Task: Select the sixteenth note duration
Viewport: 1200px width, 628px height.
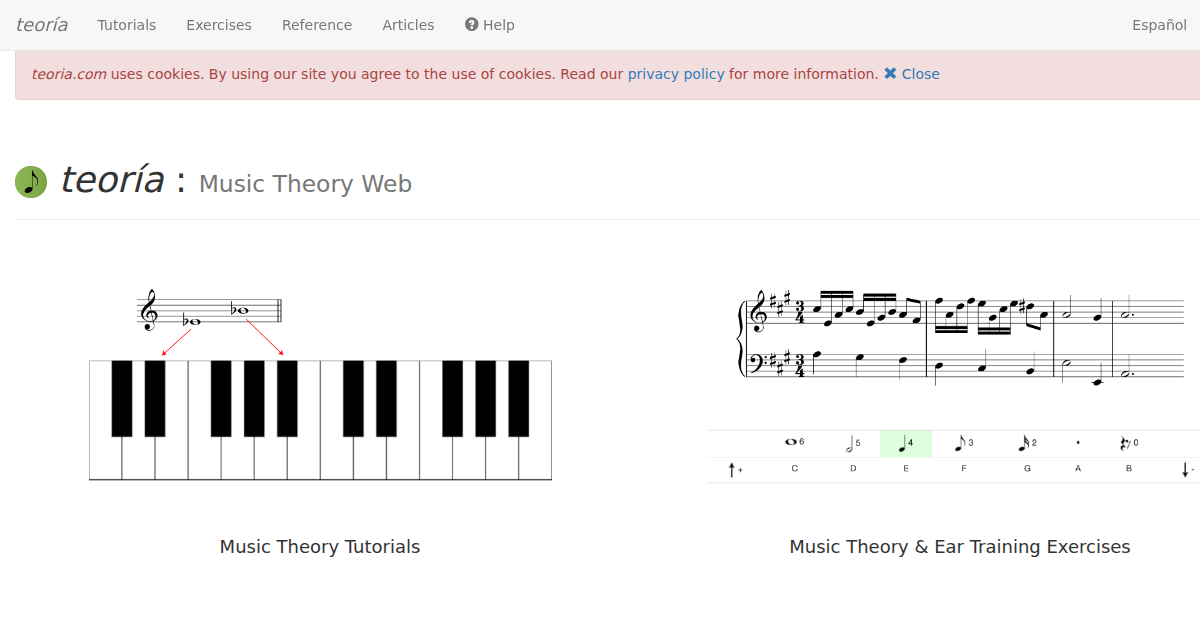Action: [1027, 443]
